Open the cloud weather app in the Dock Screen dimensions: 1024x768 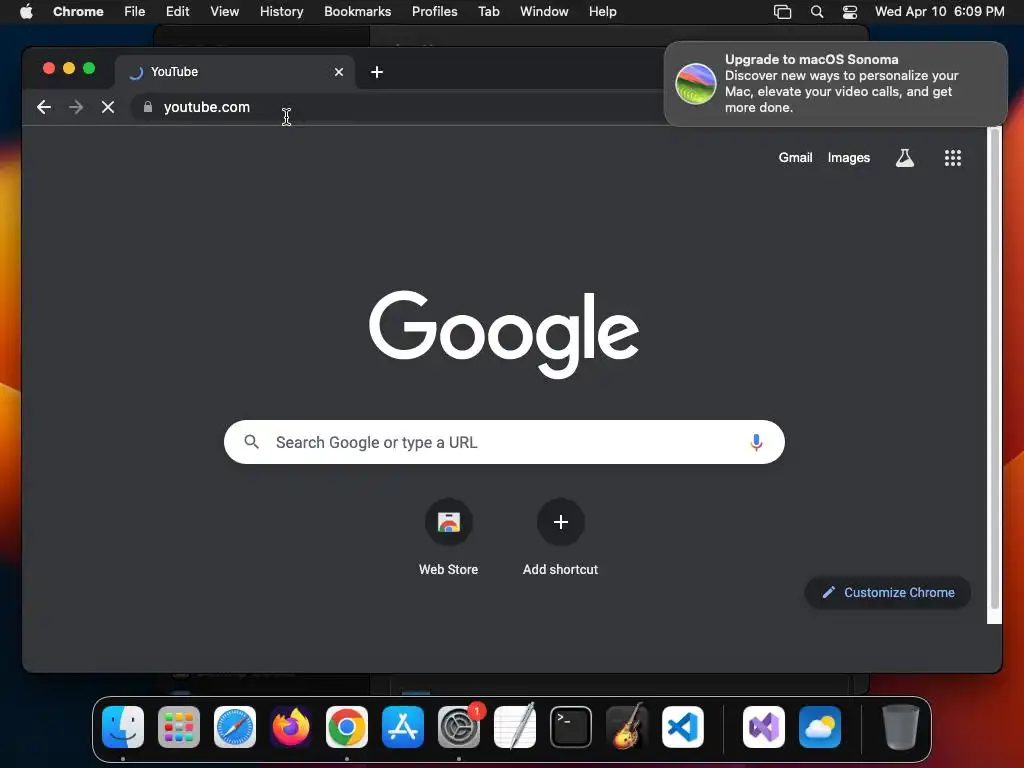[x=820, y=727]
